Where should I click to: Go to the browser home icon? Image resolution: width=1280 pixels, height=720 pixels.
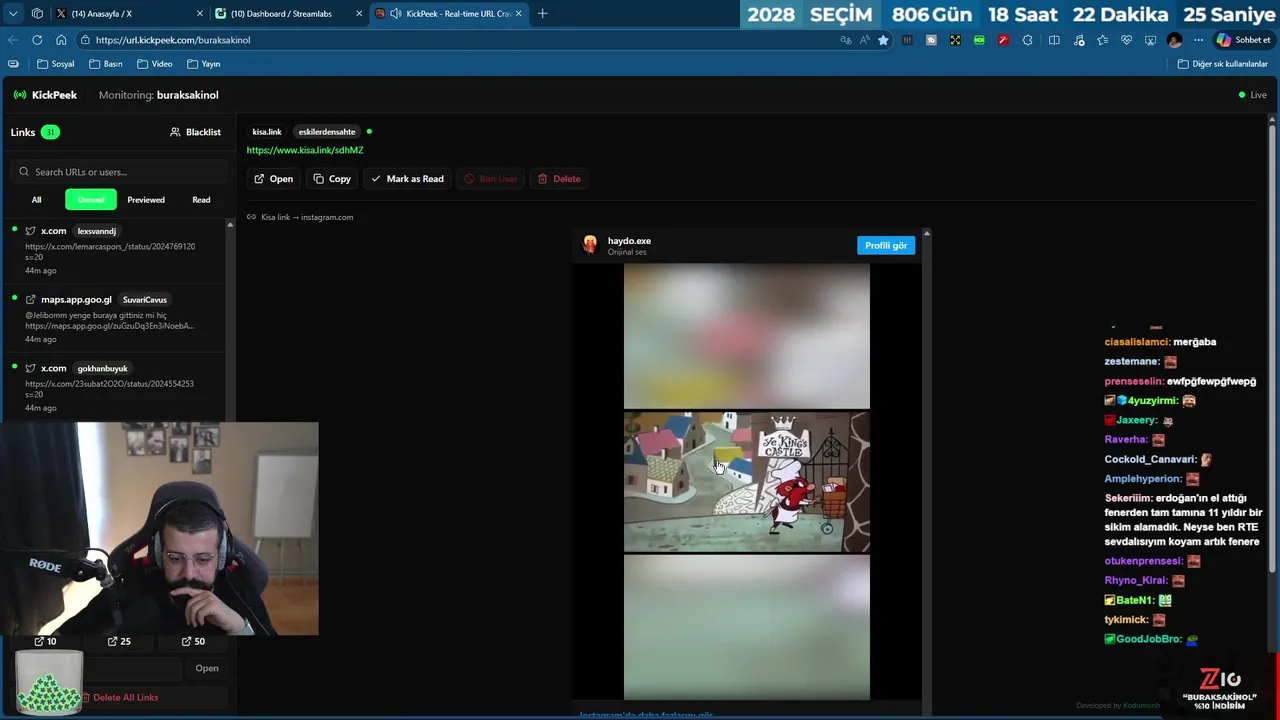(x=61, y=40)
